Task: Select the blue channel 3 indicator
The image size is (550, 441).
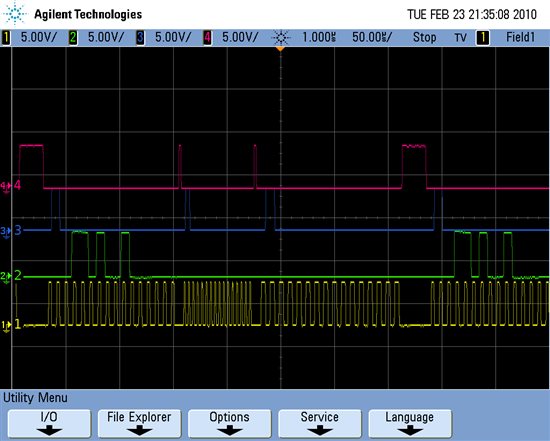Action: [140, 37]
